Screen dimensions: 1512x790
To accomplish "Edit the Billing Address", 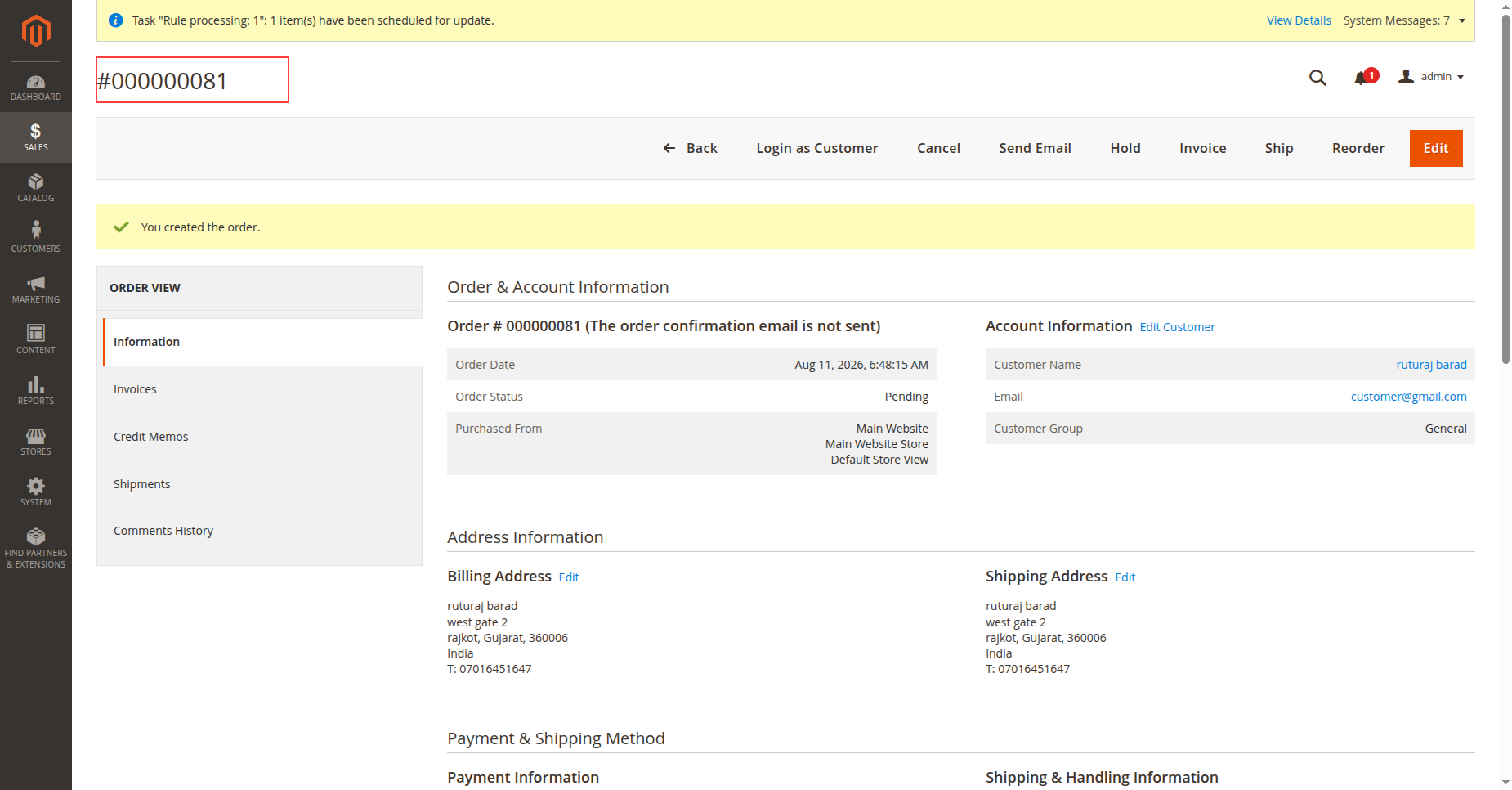I will (569, 577).
